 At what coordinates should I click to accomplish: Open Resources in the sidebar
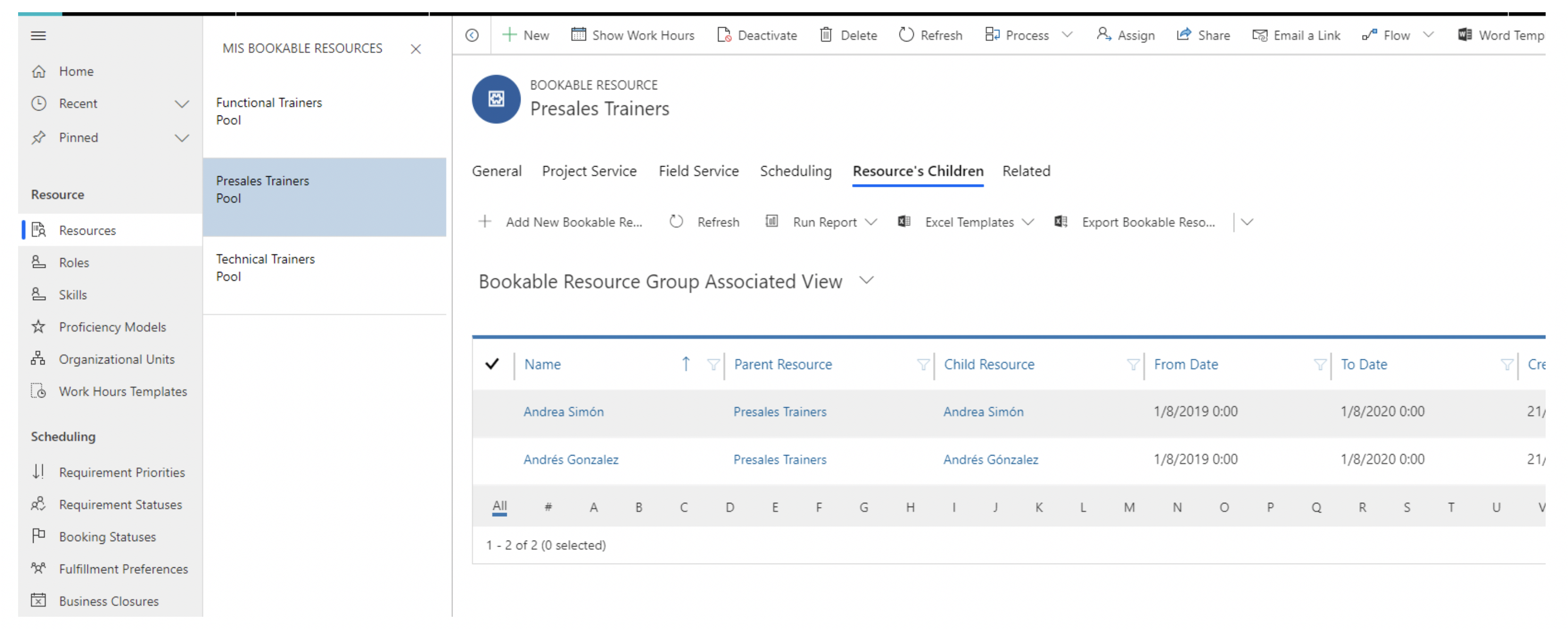tap(111, 230)
